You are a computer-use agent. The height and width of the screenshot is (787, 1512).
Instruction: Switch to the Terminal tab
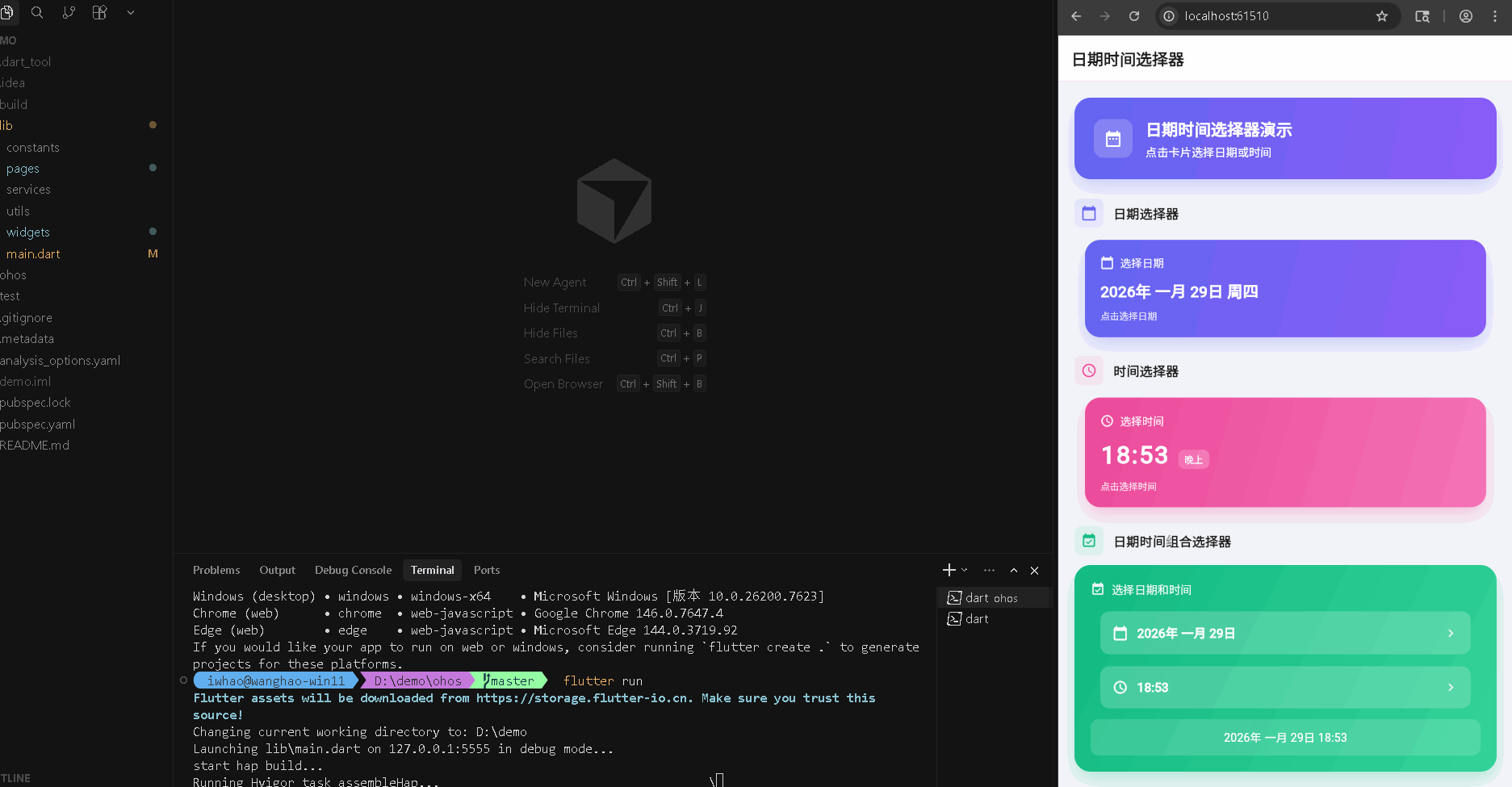point(433,570)
